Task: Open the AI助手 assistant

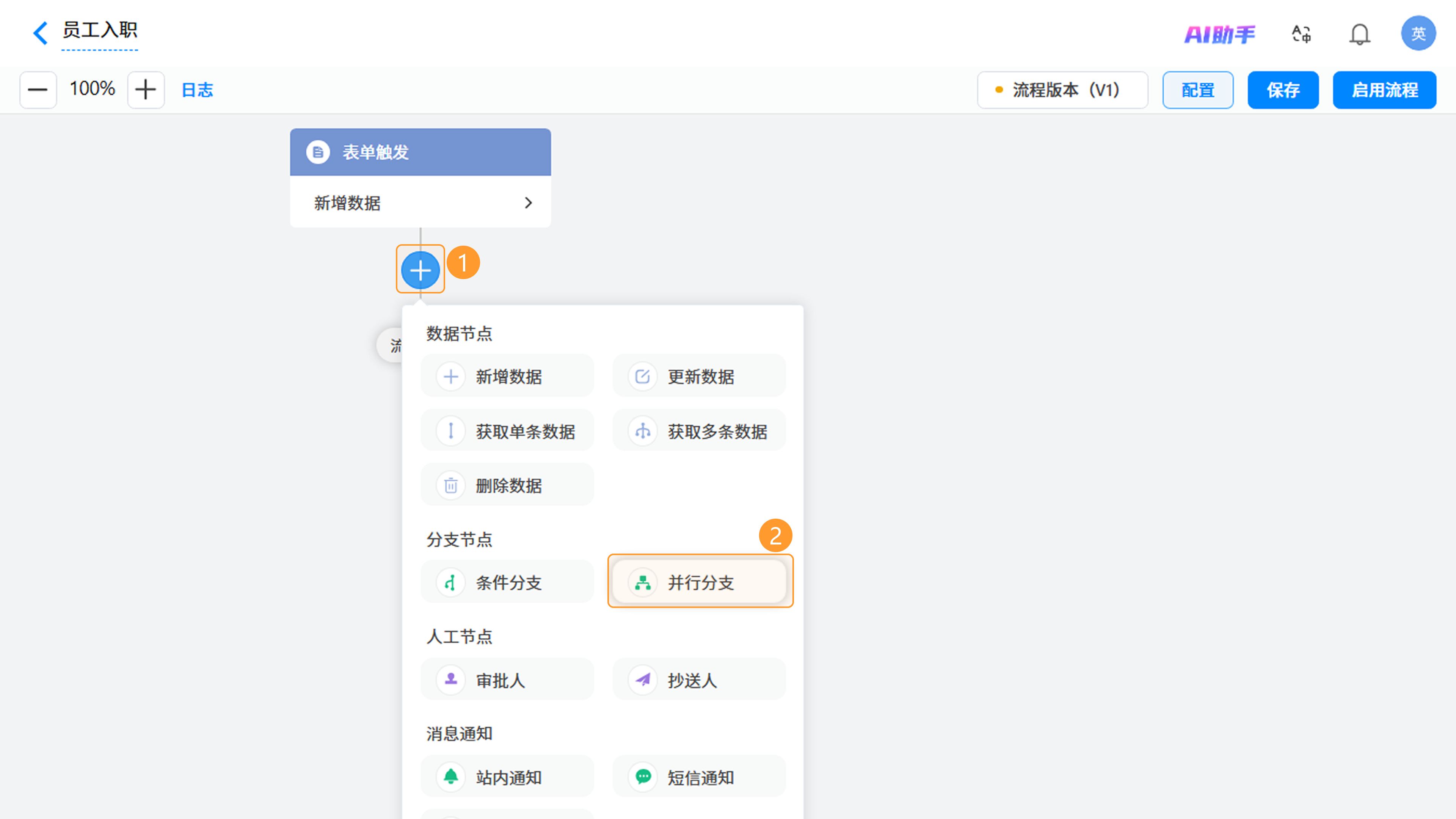Action: pyautogui.click(x=1220, y=35)
